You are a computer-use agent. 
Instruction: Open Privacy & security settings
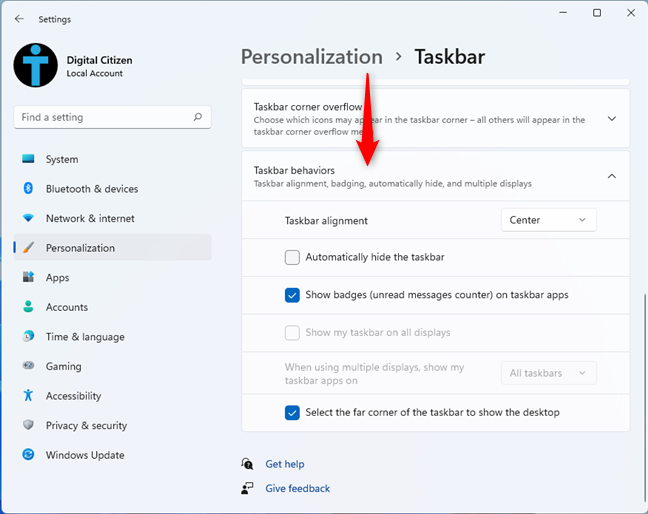click(x=86, y=425)
